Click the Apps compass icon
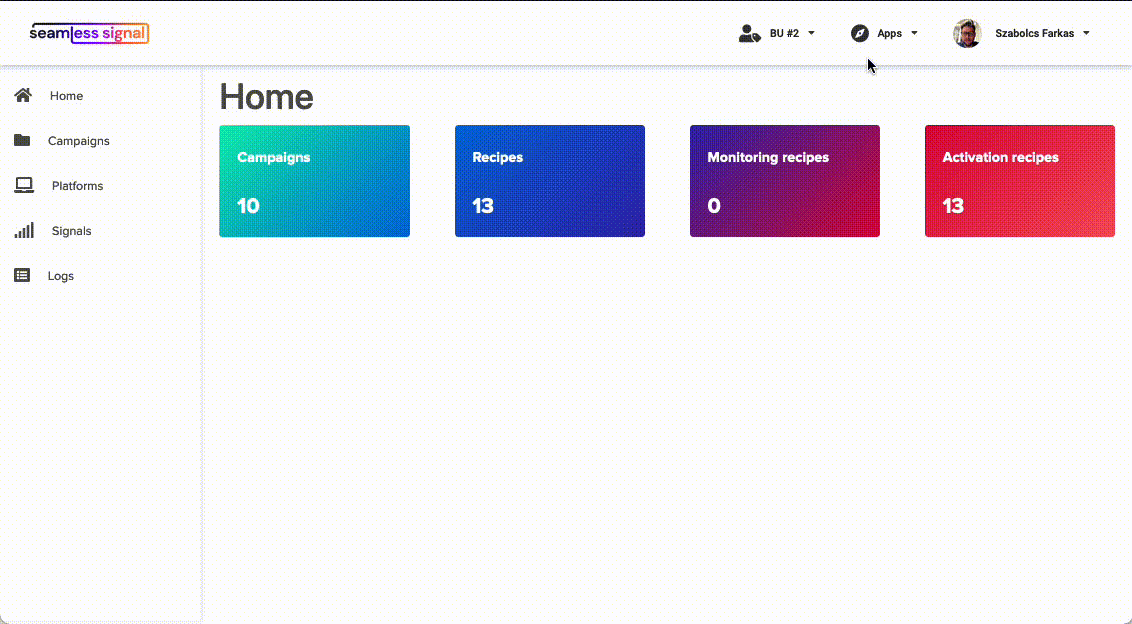1132x624 pixels. pos(859,33)
